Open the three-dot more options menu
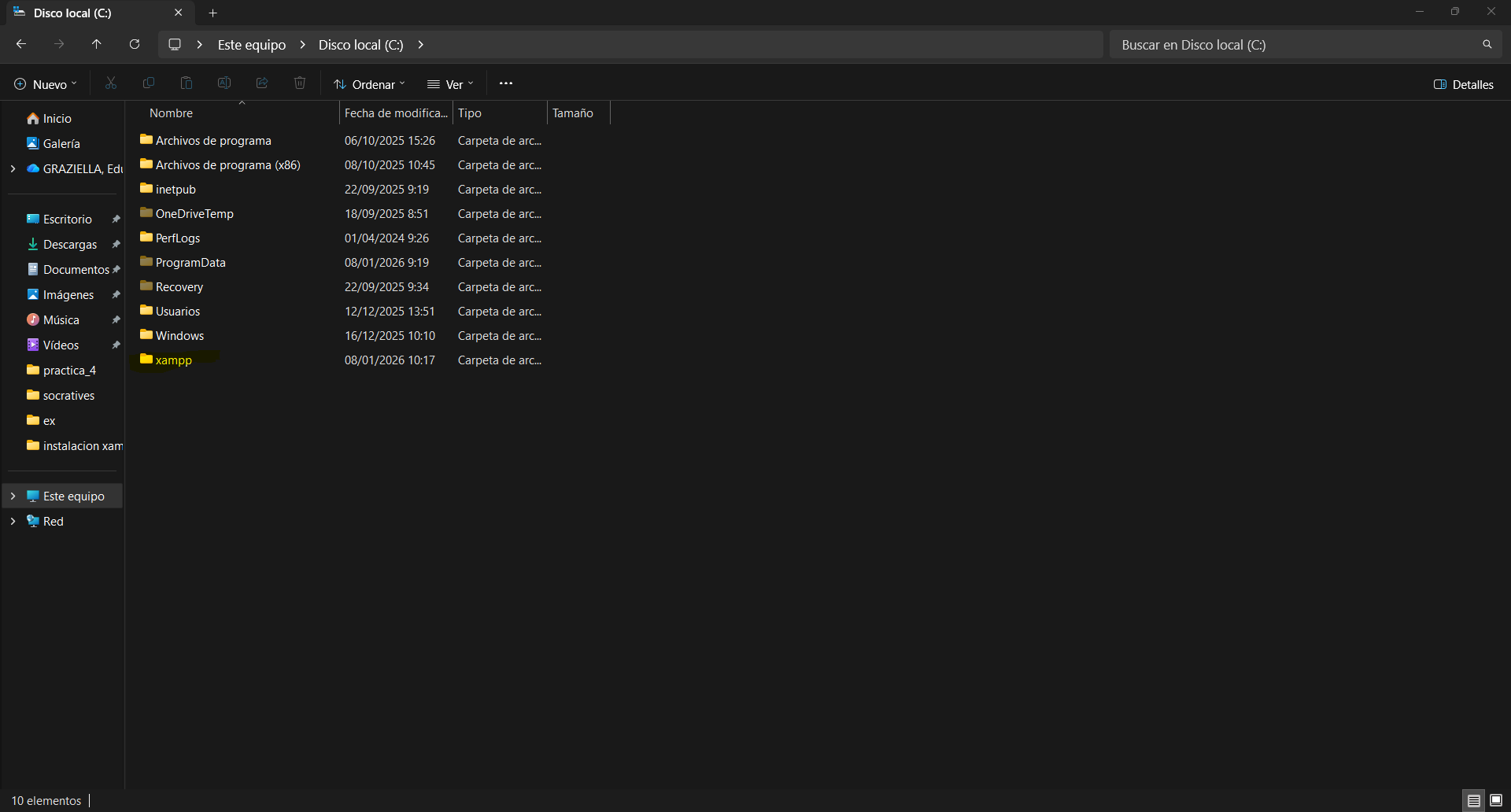 [506, 83]
